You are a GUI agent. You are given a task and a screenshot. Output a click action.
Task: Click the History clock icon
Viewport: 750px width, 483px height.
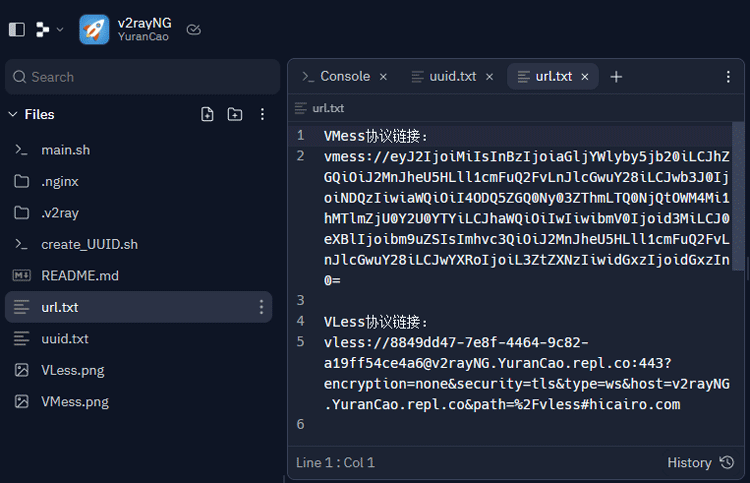pos(727,462)
